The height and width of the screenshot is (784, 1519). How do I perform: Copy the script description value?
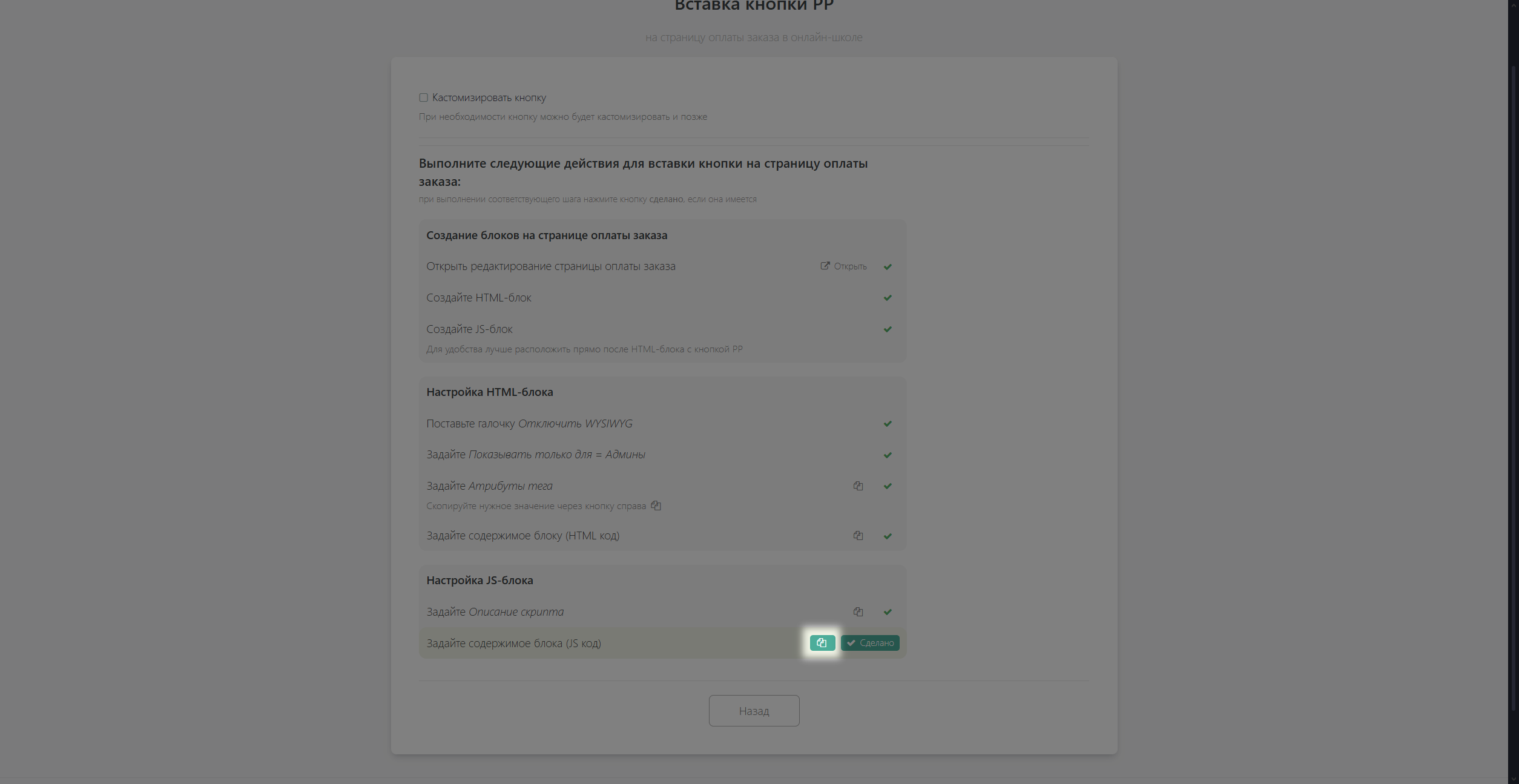tap(858, 612)
